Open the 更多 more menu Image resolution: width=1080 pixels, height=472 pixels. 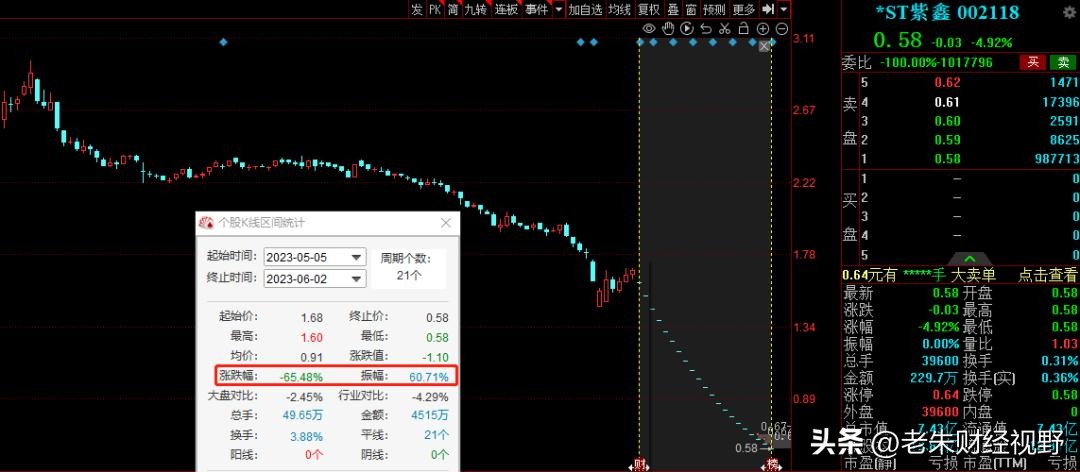(745, 9)
